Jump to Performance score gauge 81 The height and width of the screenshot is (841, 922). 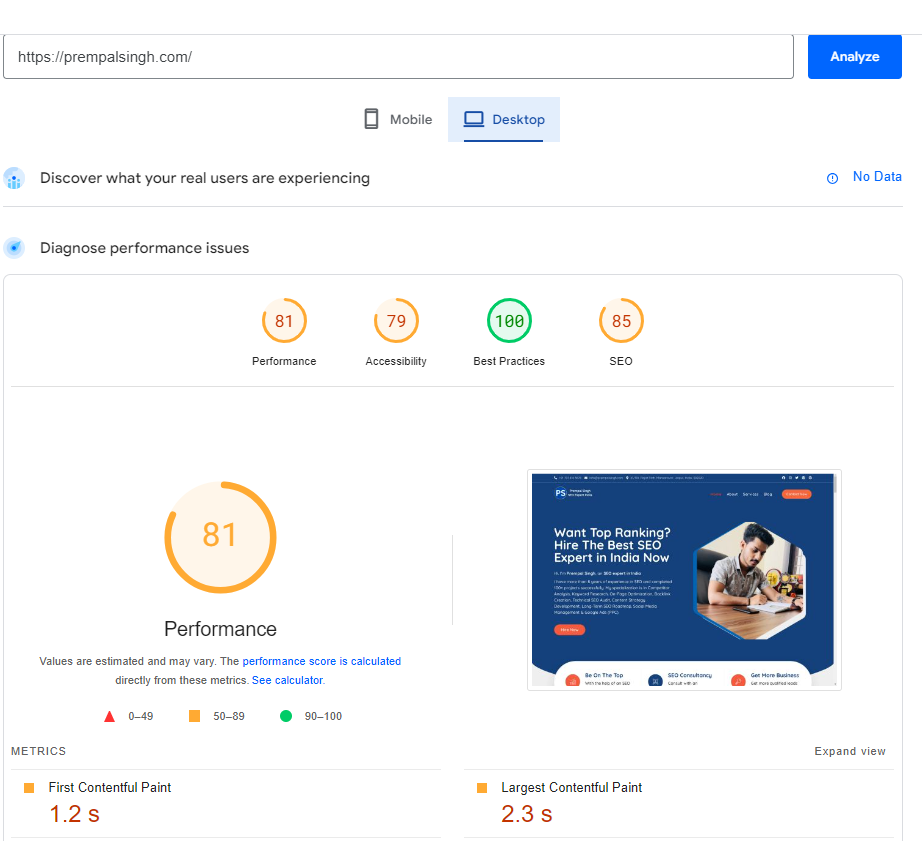pyautogui.click(x=284, y=321)
